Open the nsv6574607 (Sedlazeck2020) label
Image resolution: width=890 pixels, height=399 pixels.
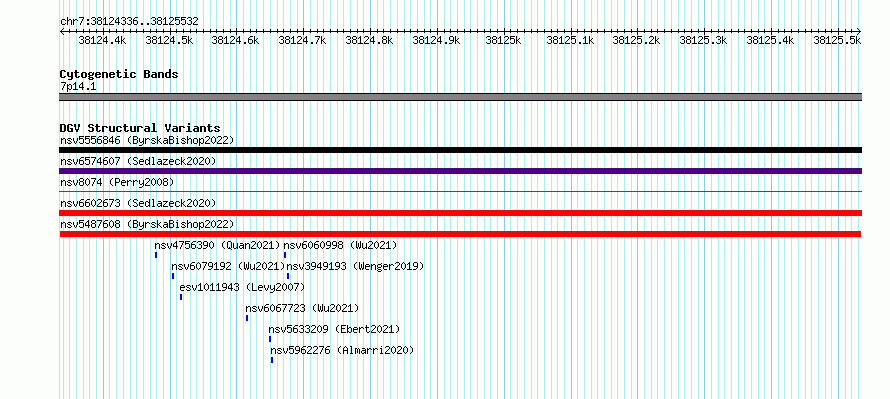click(x=138, y=161)
